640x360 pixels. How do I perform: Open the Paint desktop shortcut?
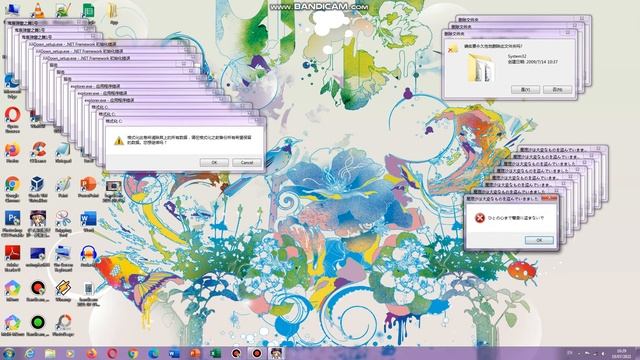point(63,187)
